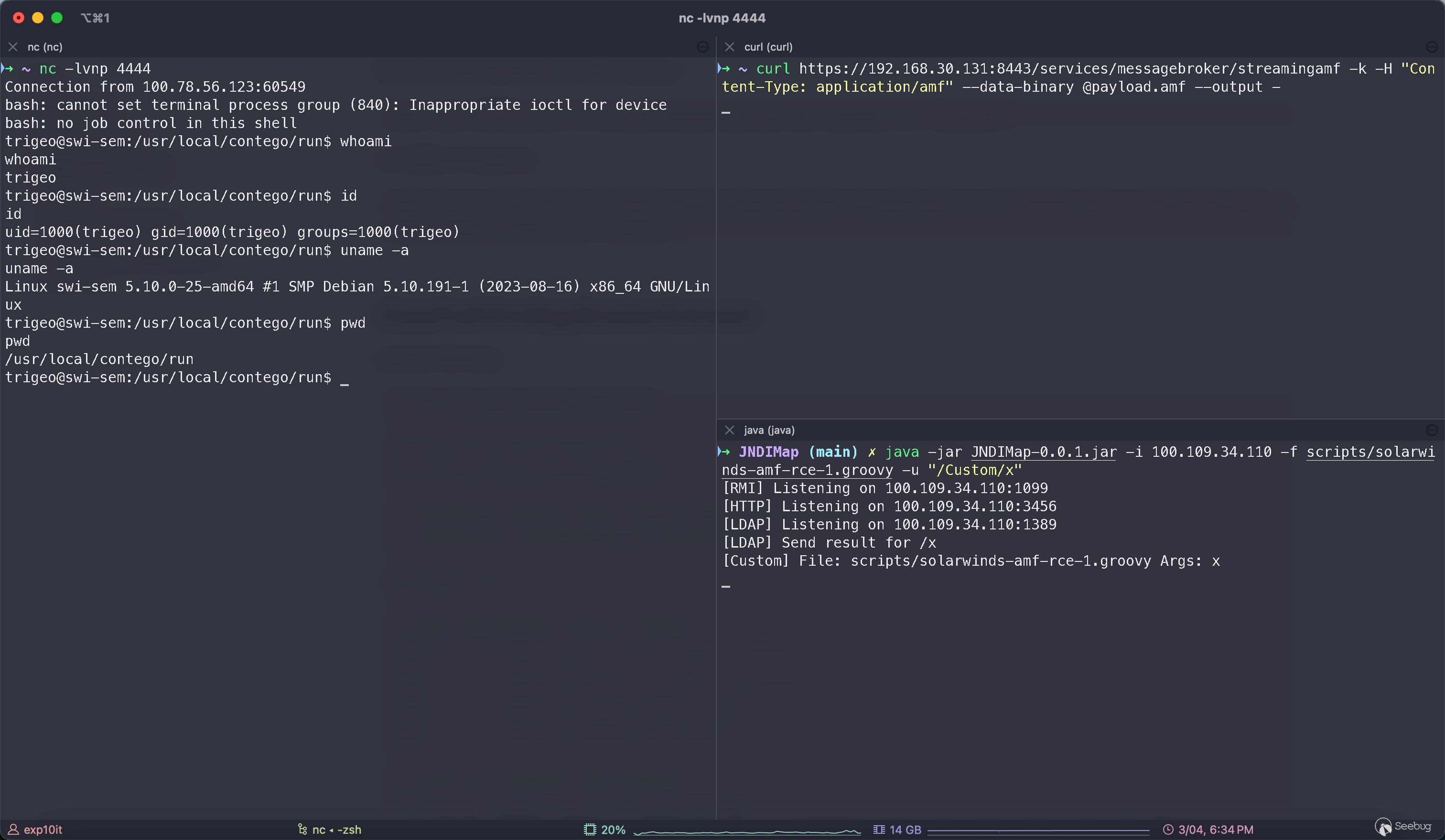Open the nc pane options menu icon
The height and width of the screenshot is (840, 1445).
(x=702, y=47)
